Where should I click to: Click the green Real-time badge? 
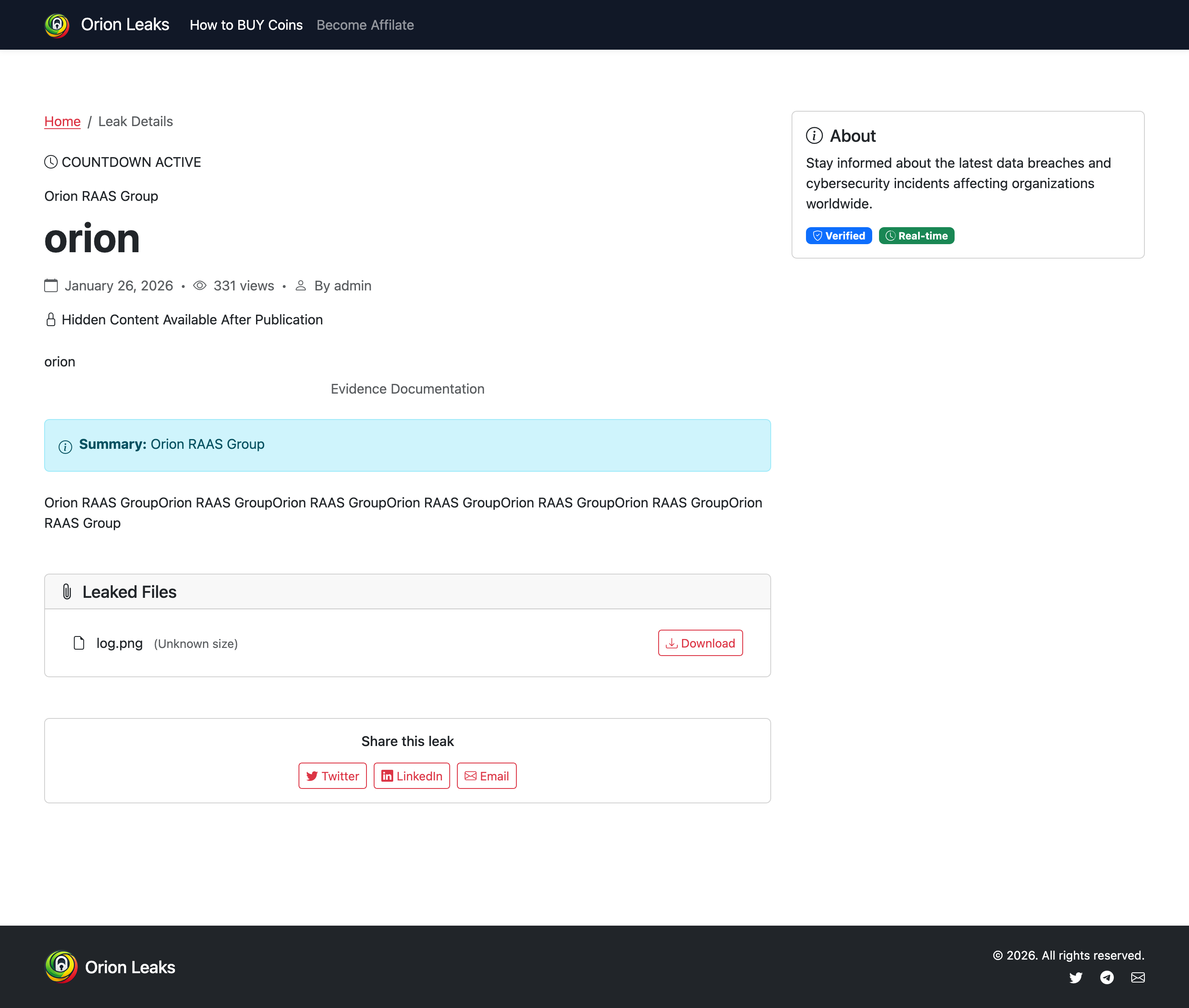pos(916,236)
